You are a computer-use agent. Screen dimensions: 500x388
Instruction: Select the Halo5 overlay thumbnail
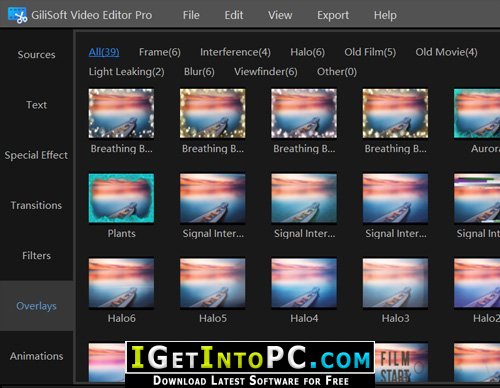coord(213,283)
